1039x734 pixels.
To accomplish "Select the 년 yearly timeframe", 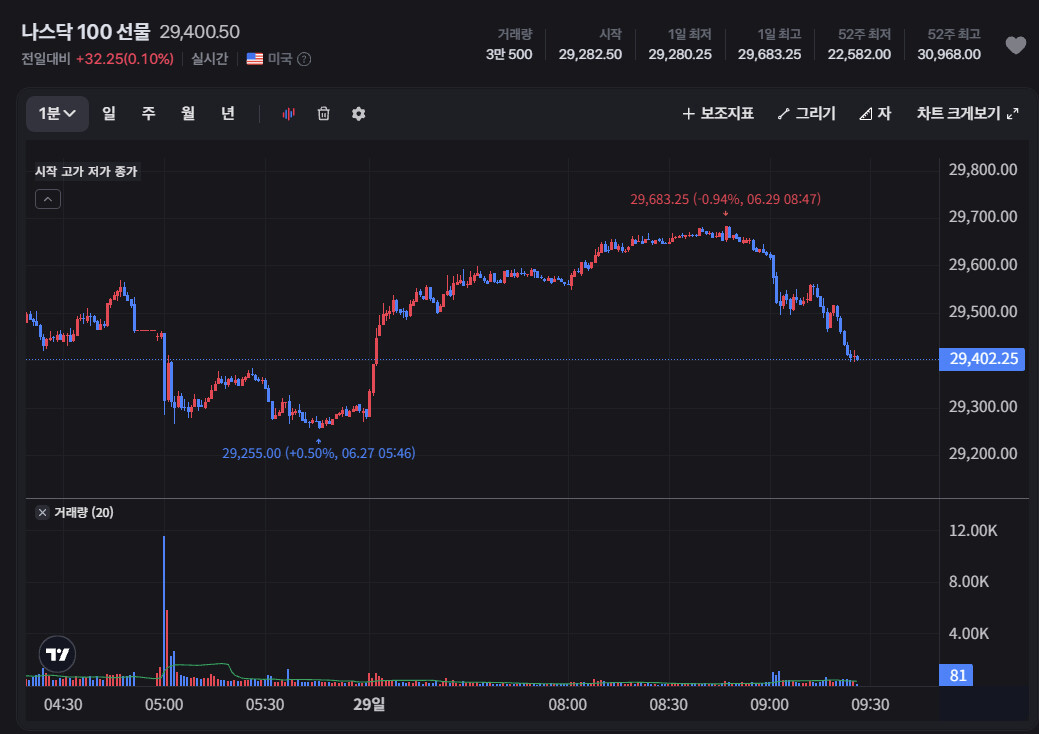I will [228, 114].
